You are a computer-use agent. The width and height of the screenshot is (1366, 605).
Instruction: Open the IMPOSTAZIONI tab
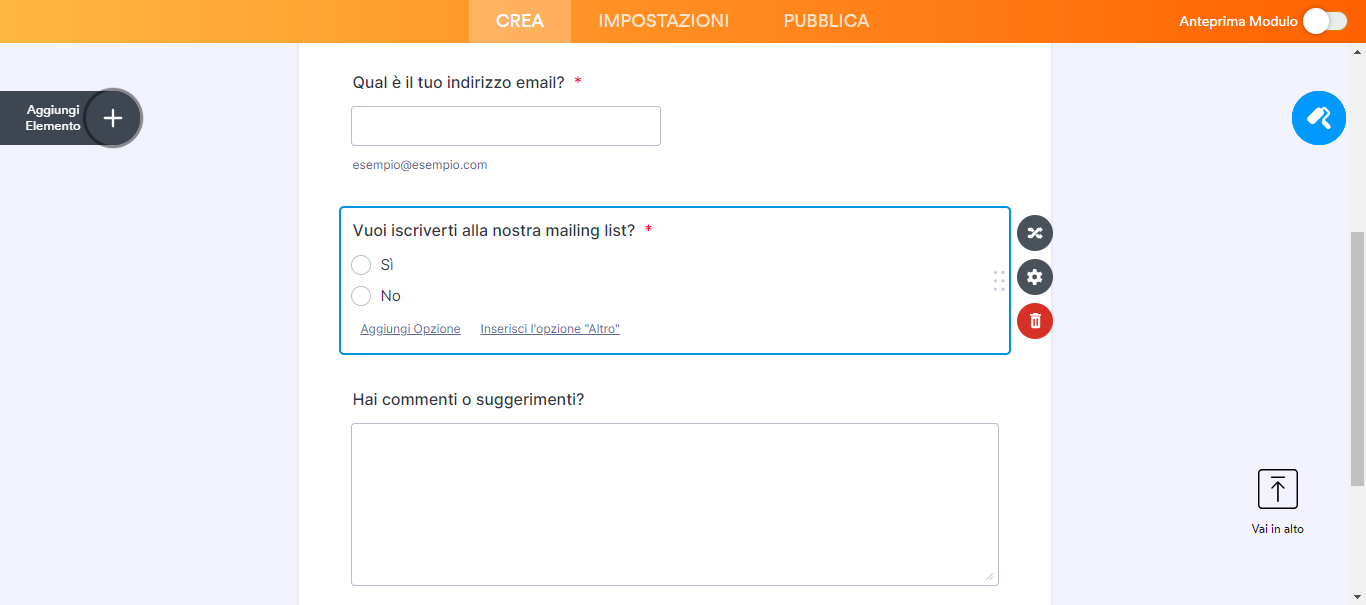663,21
